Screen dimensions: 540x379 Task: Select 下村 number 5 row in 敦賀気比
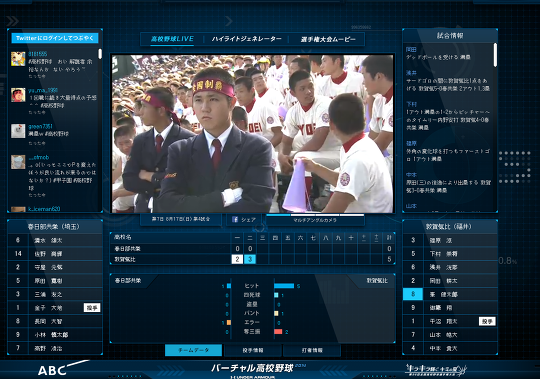(x=450, y=254)
